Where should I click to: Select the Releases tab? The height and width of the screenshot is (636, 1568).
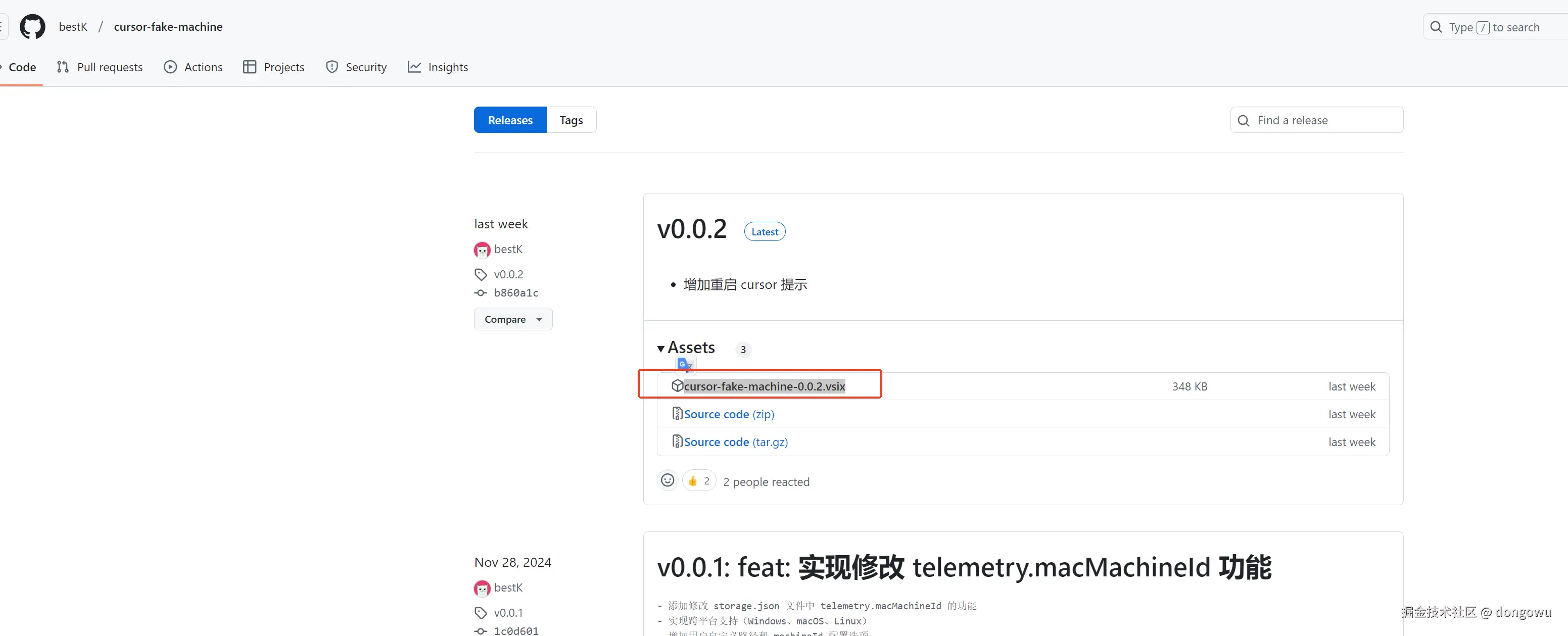tap(509, 121)
